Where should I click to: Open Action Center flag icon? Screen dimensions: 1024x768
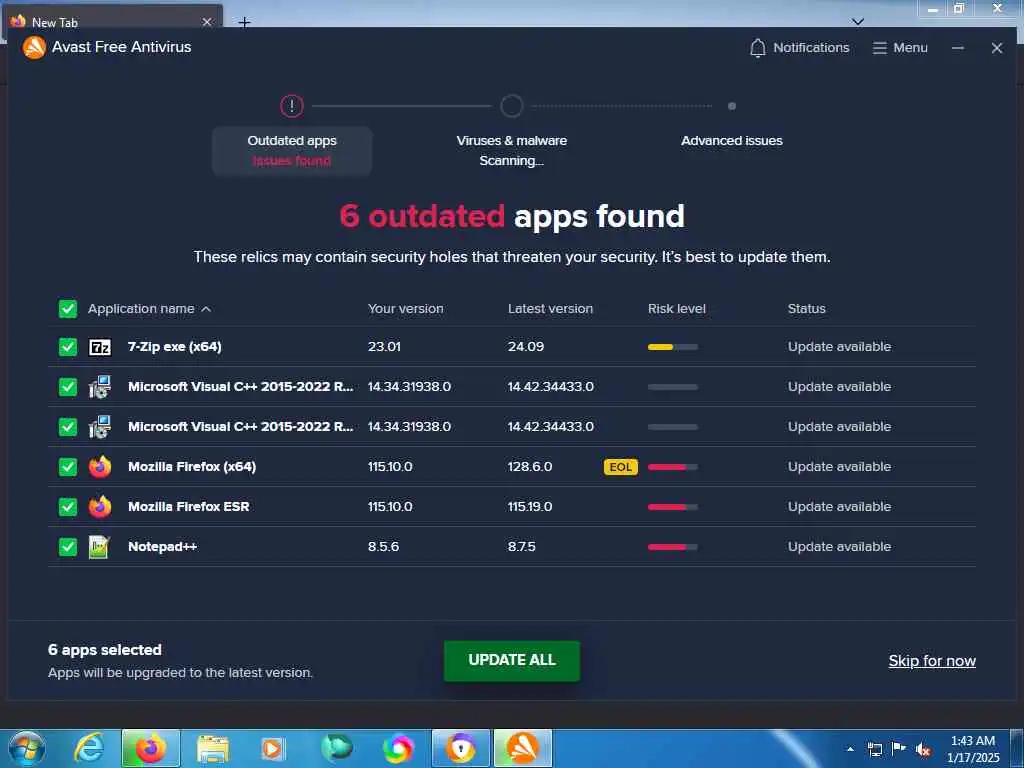click(899, 748)
